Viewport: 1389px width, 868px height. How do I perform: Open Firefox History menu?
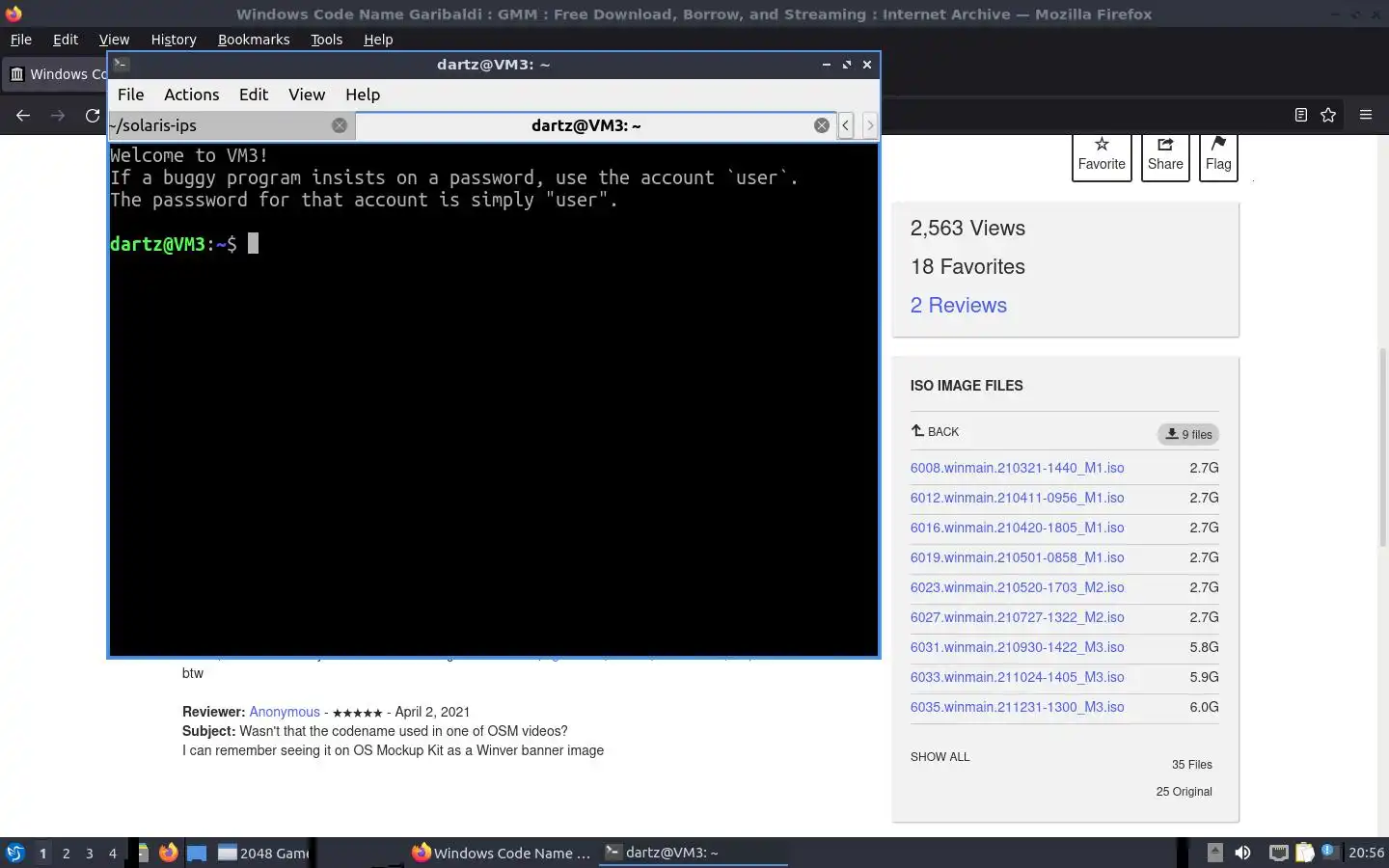(174, 40)
